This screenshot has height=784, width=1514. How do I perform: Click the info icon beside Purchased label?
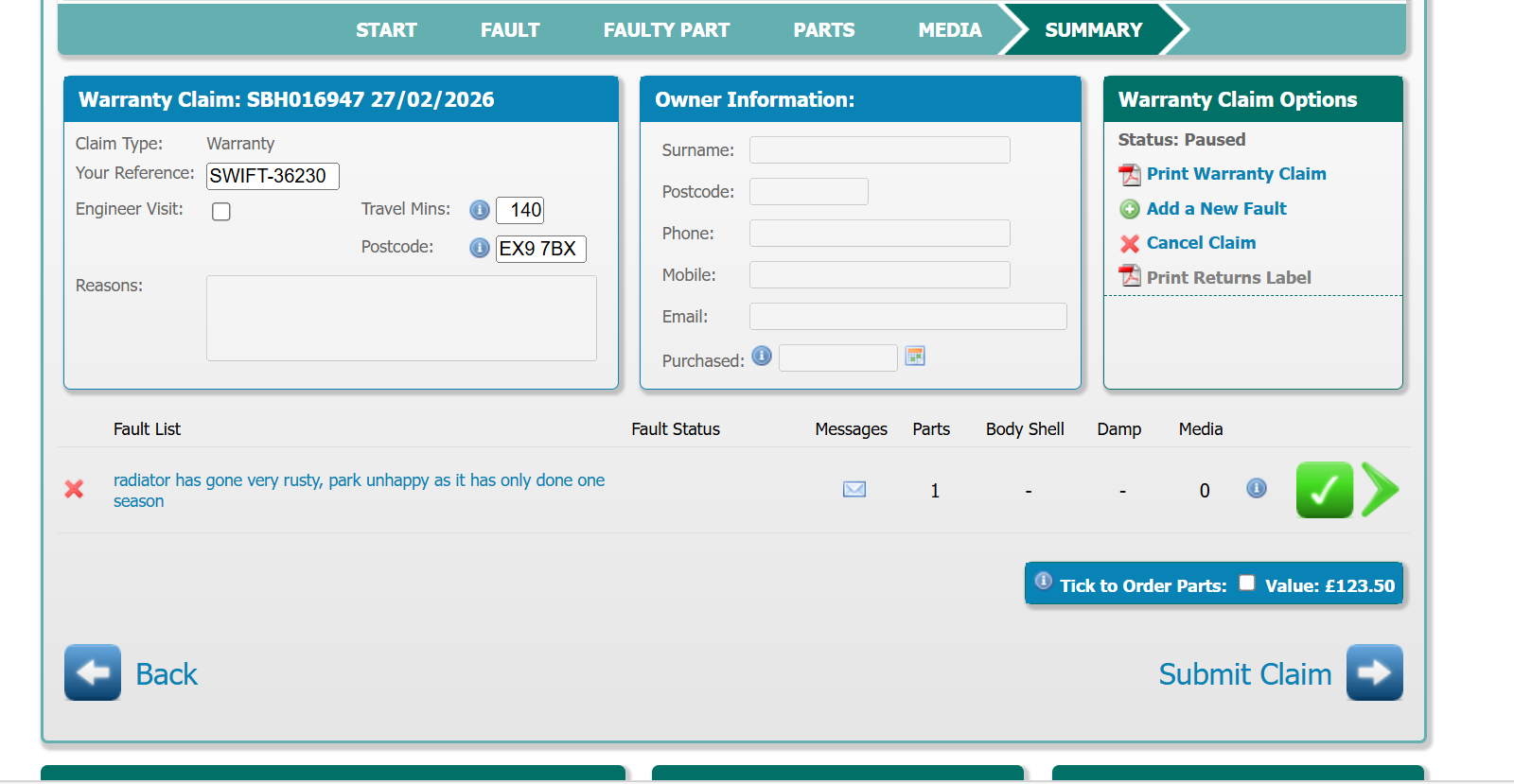pyautogui.click(x=762, y=356)
